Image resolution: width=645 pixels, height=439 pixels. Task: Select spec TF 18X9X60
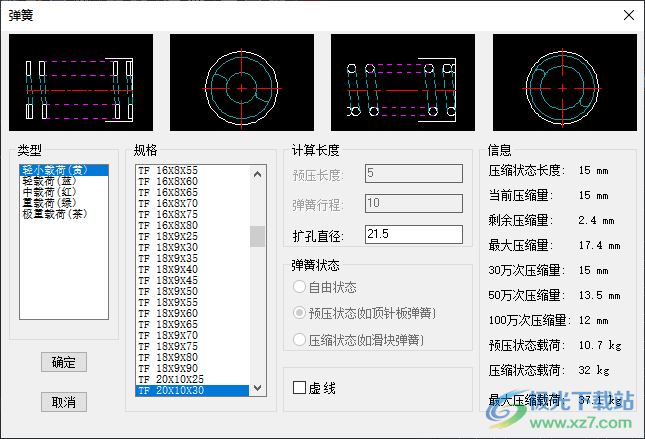coord(193,314)
